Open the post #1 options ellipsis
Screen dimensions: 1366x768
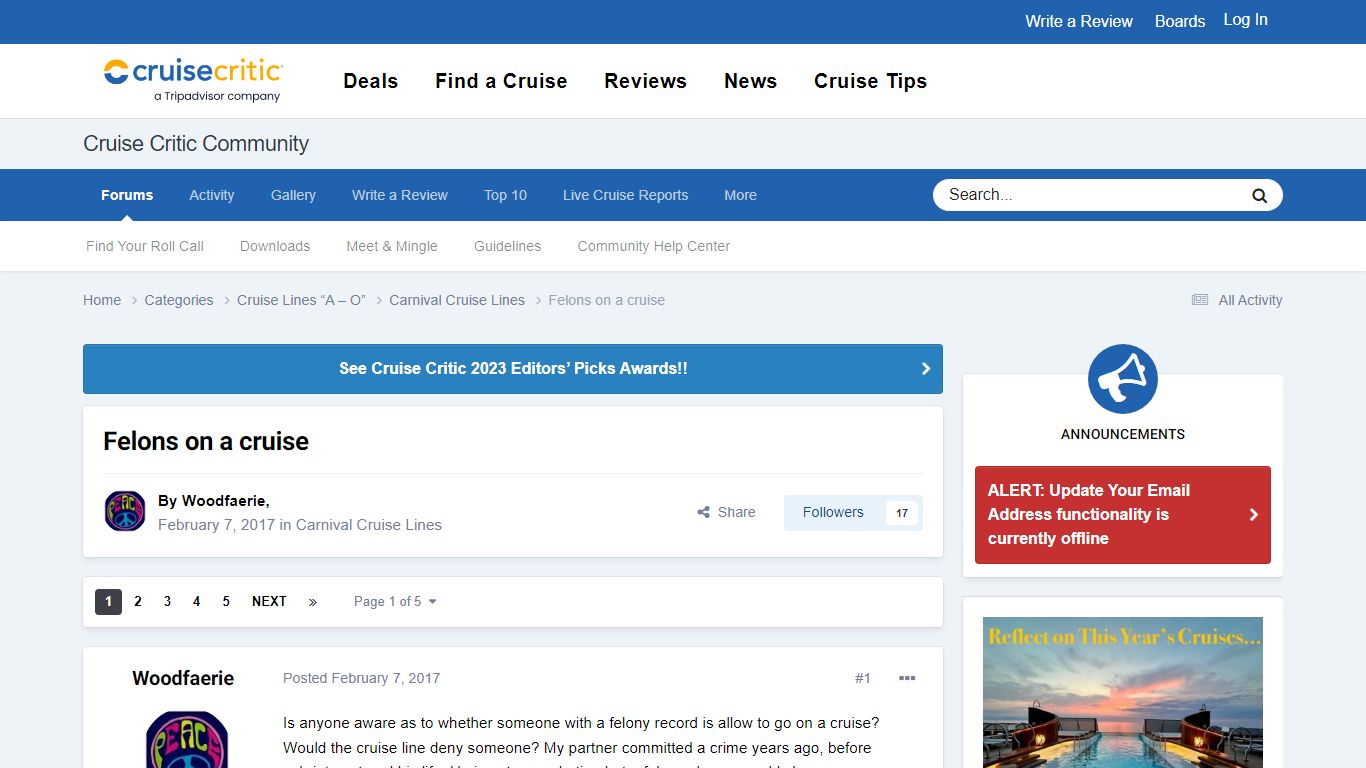(907, 678)
